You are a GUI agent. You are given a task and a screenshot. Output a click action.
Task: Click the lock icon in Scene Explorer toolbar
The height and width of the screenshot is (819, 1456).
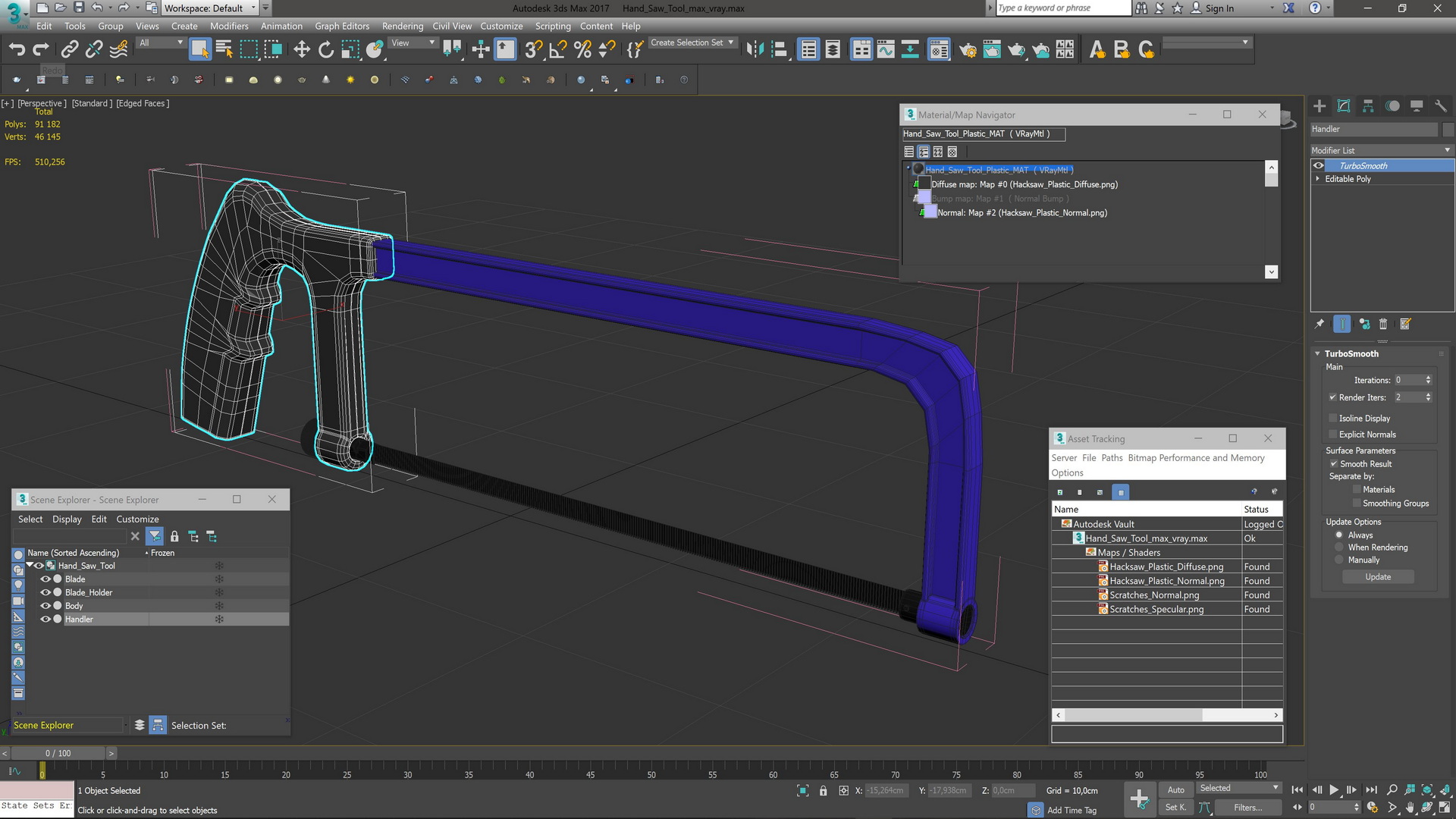174,536
